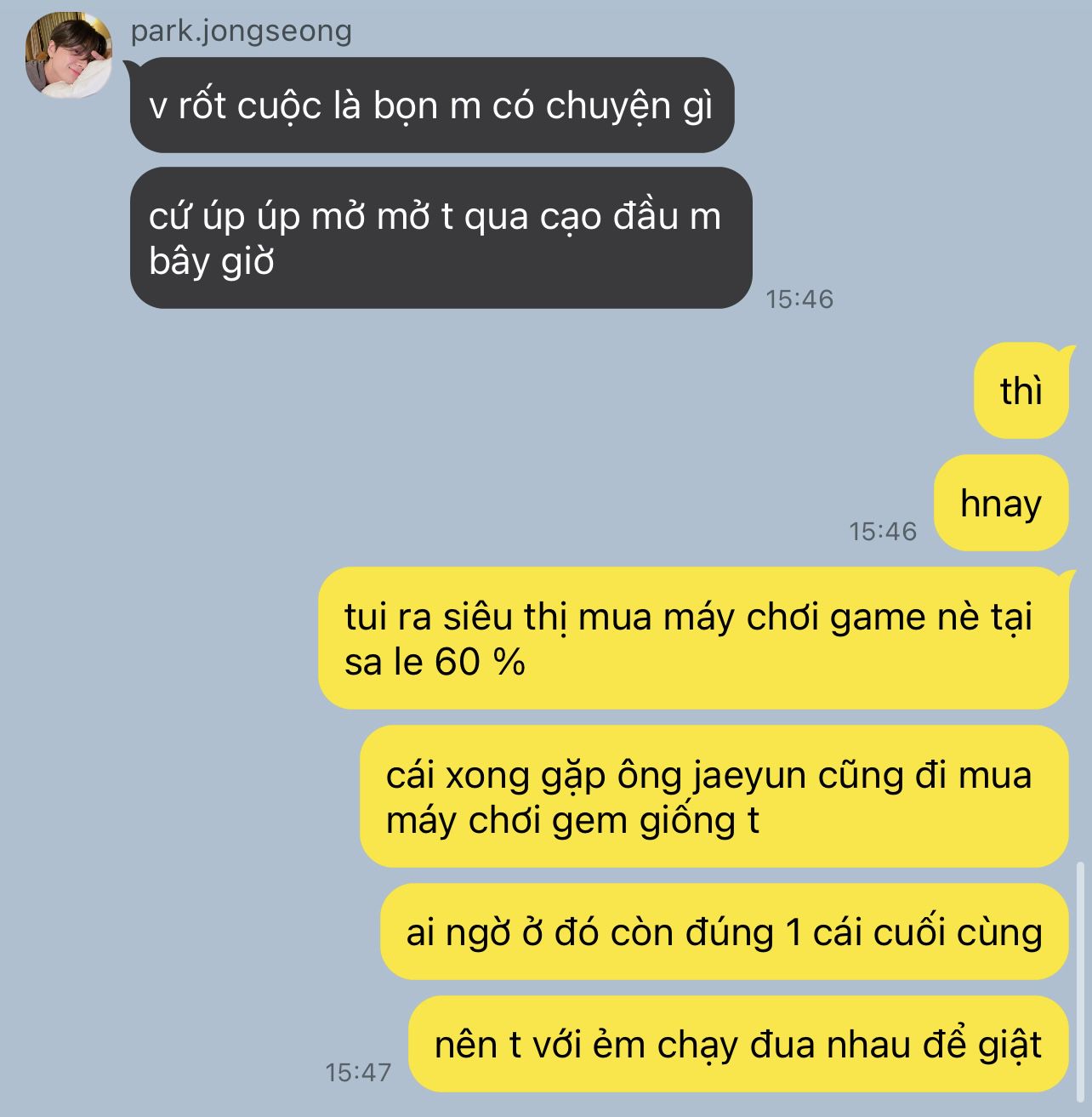Image resolution: width=1092 pixels, height=1117 pixels.
Task: Tap the 15:46 timestamp beside the dark bubble
Action: 799,299
